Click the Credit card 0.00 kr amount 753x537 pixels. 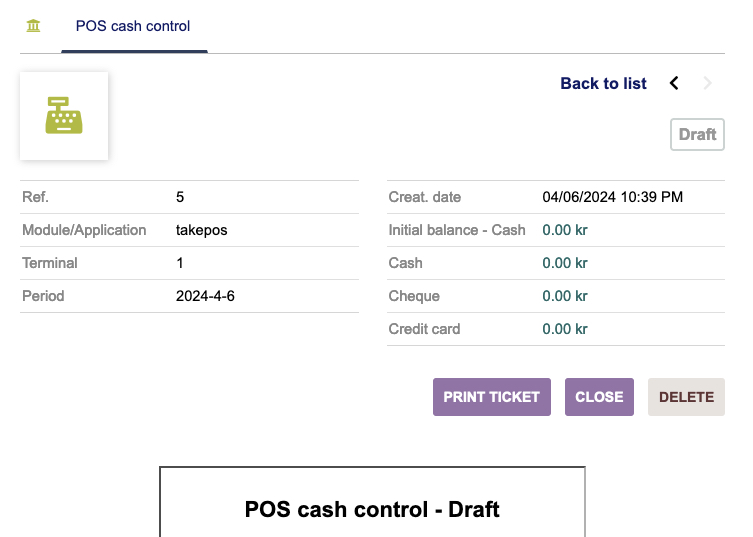[x=564, y=329]
